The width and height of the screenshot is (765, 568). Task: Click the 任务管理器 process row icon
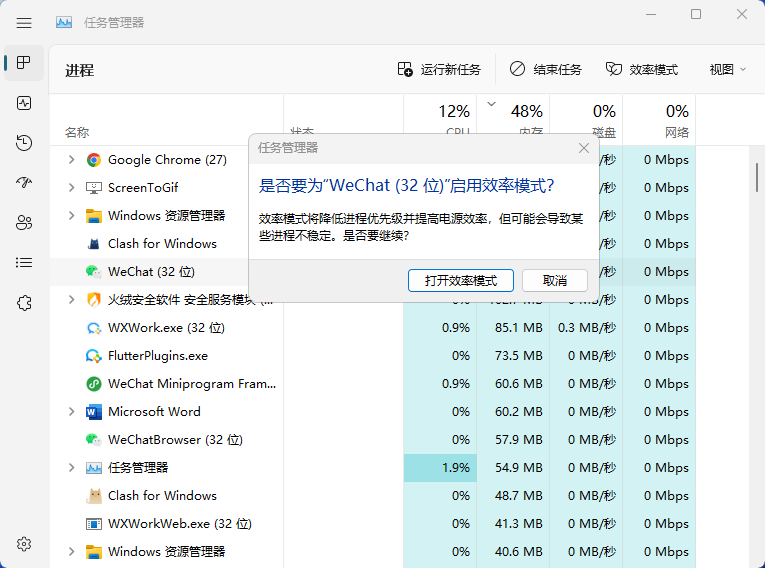click(94, 467)
